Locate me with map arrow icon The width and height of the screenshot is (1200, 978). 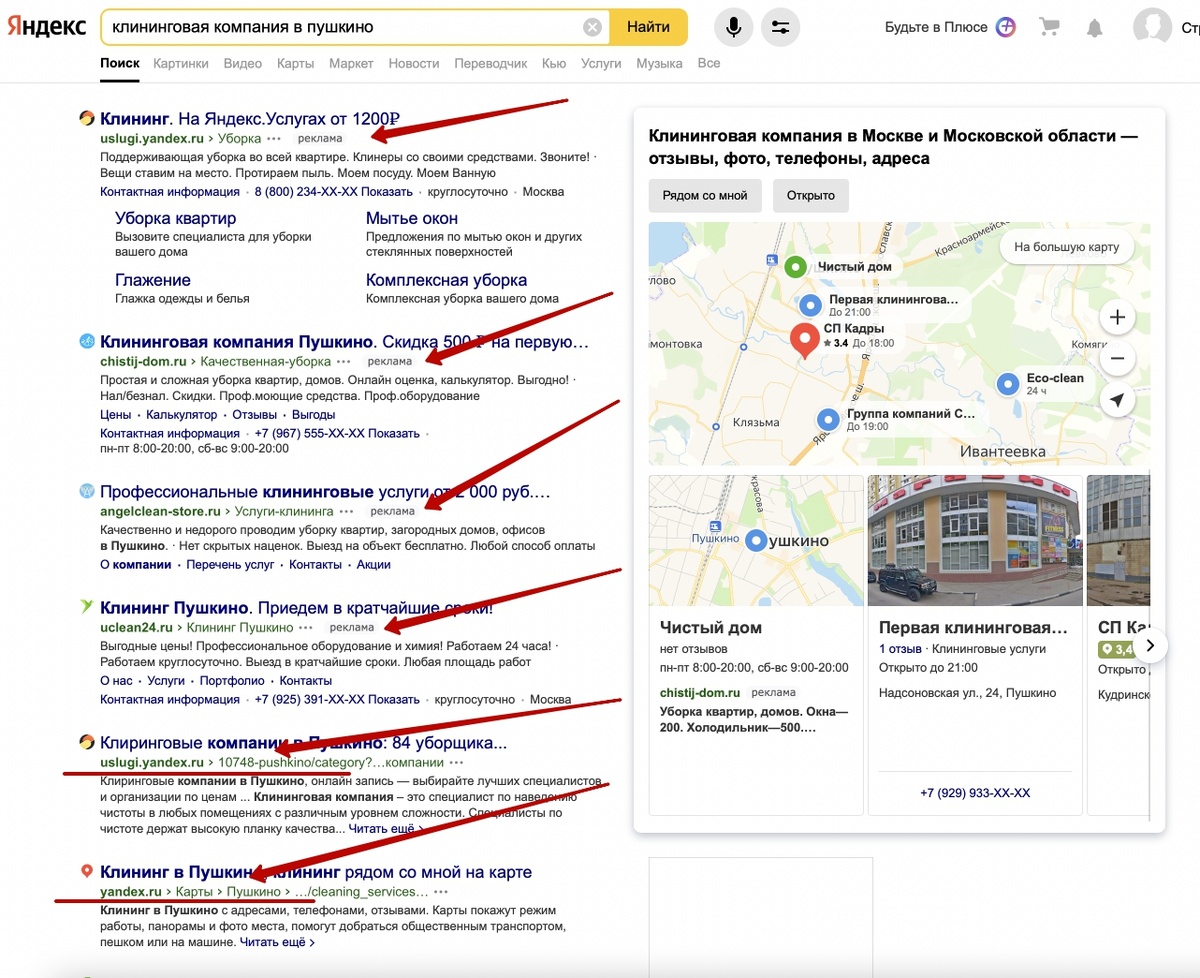pyautogui.click(x=1117, y=400)
